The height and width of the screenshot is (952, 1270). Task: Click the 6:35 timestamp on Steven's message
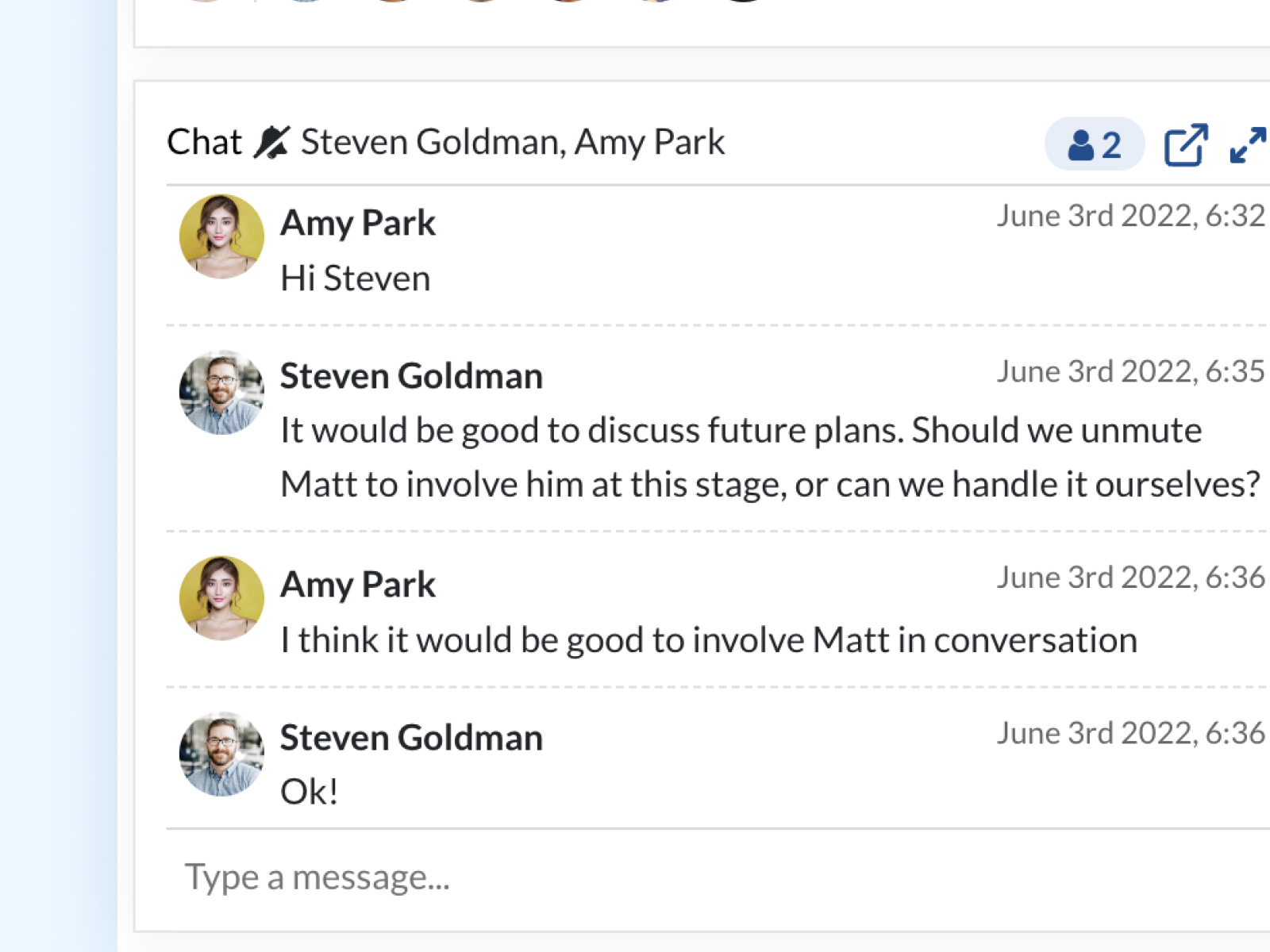pyautogui.click(x=1130, y=371)
